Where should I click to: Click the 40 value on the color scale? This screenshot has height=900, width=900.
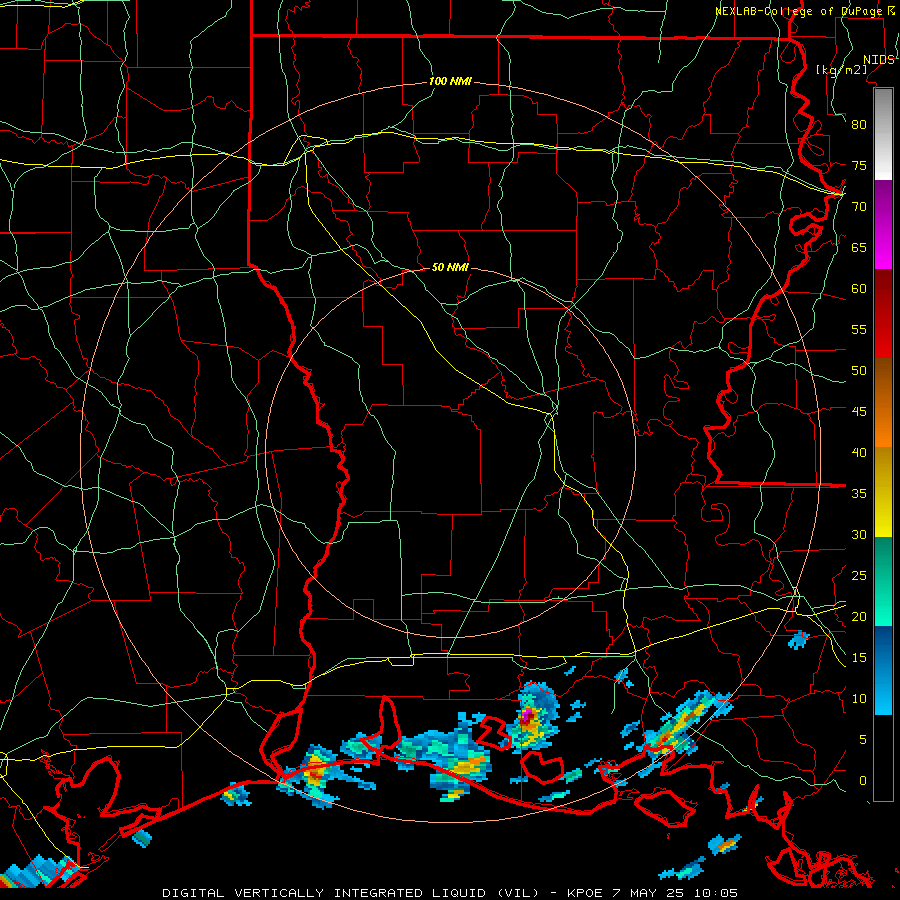tap(859, 452)
